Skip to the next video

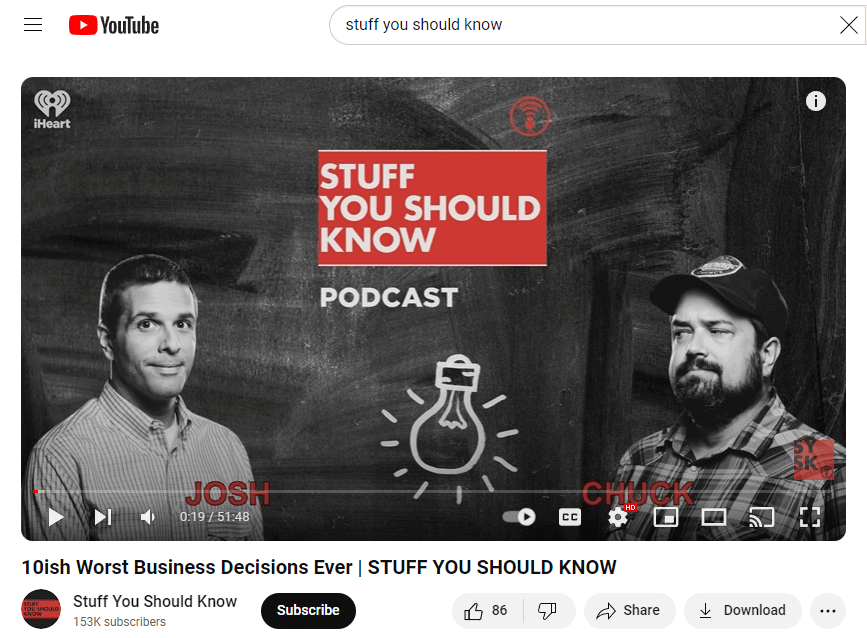click(x=103, y=517)
